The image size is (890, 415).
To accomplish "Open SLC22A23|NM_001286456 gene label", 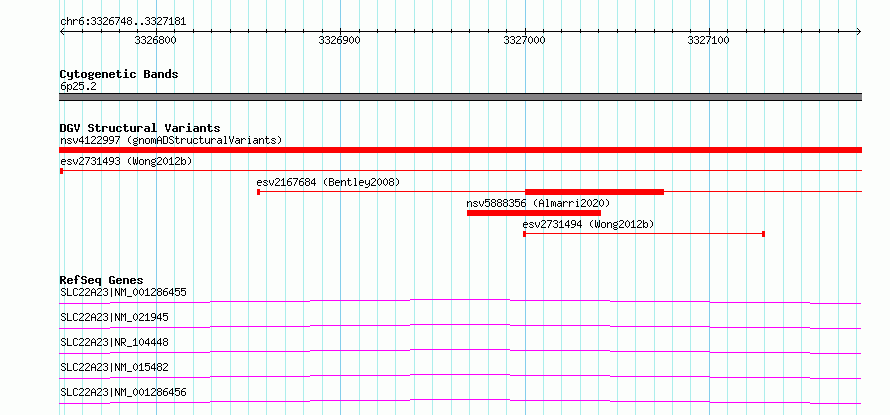I will (123, 392).
